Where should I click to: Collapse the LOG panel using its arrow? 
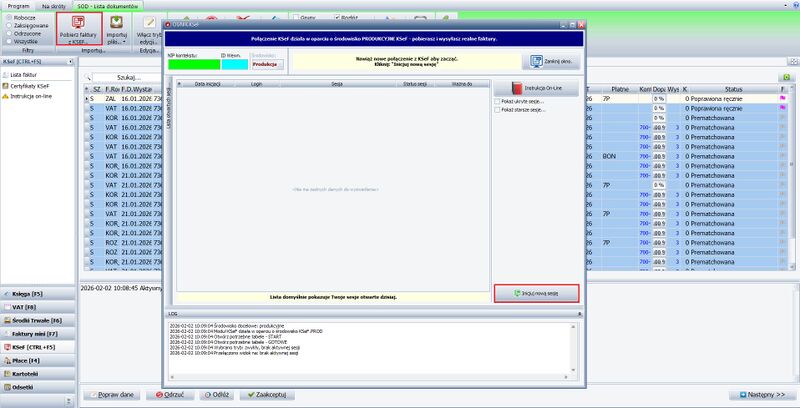[575, 313]
